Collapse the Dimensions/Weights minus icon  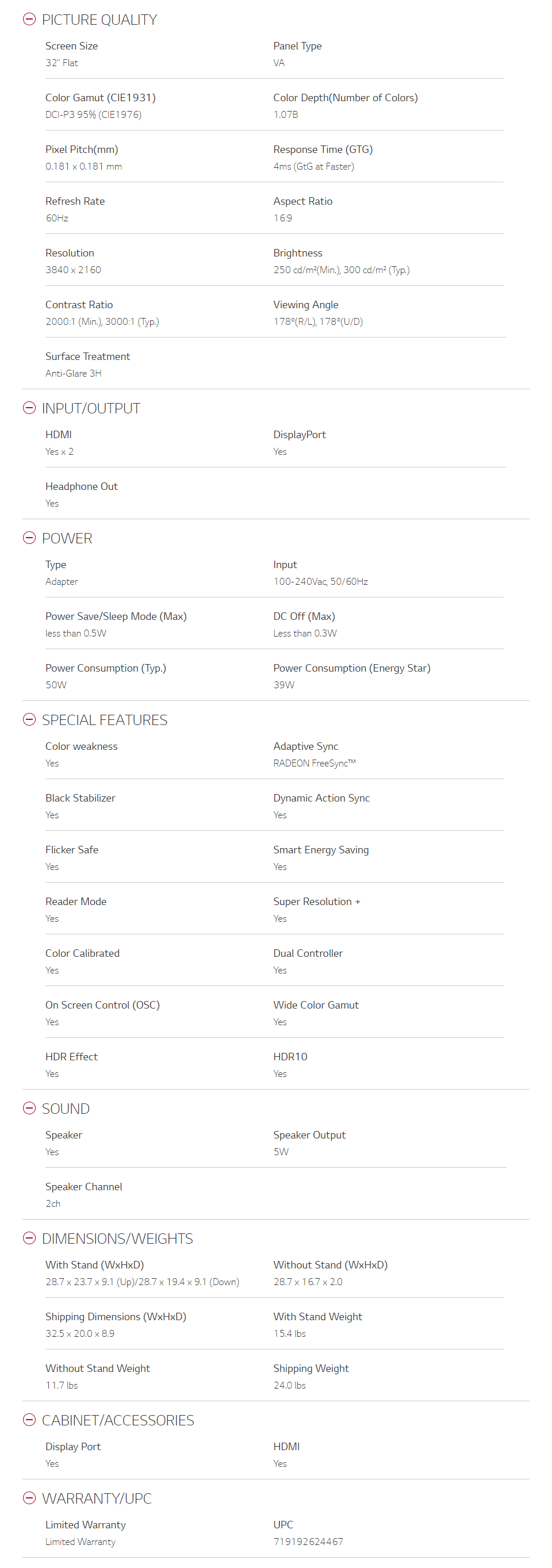pos(29,1238)
